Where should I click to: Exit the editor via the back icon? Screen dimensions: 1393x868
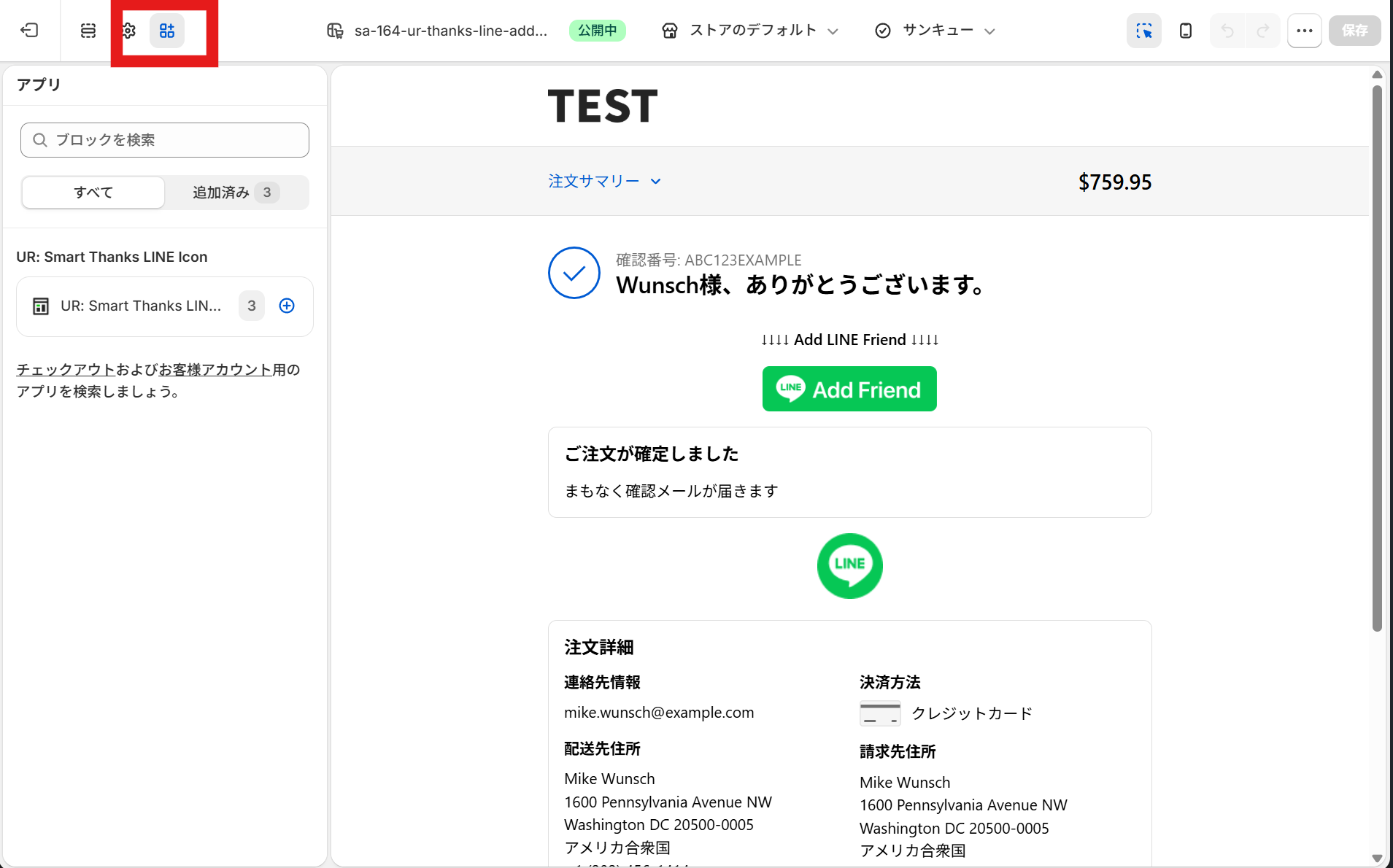coord(29,31)
